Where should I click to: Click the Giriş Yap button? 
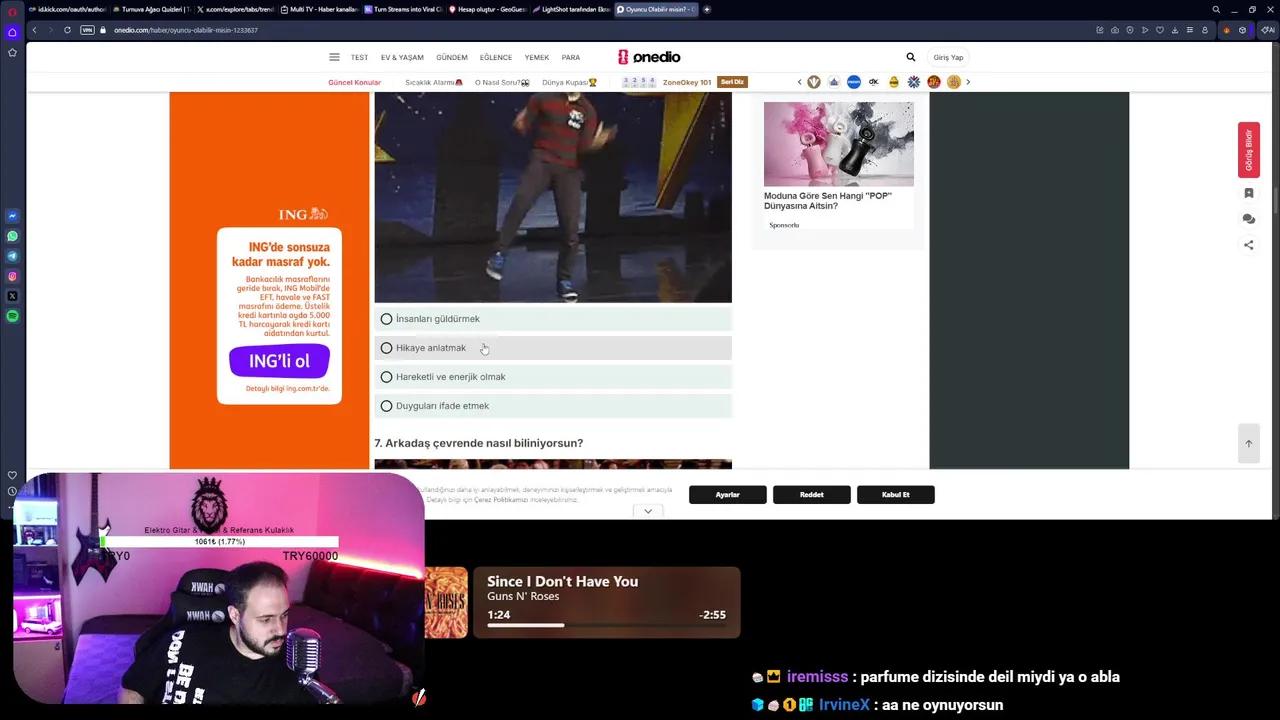(x=948, y=57)
